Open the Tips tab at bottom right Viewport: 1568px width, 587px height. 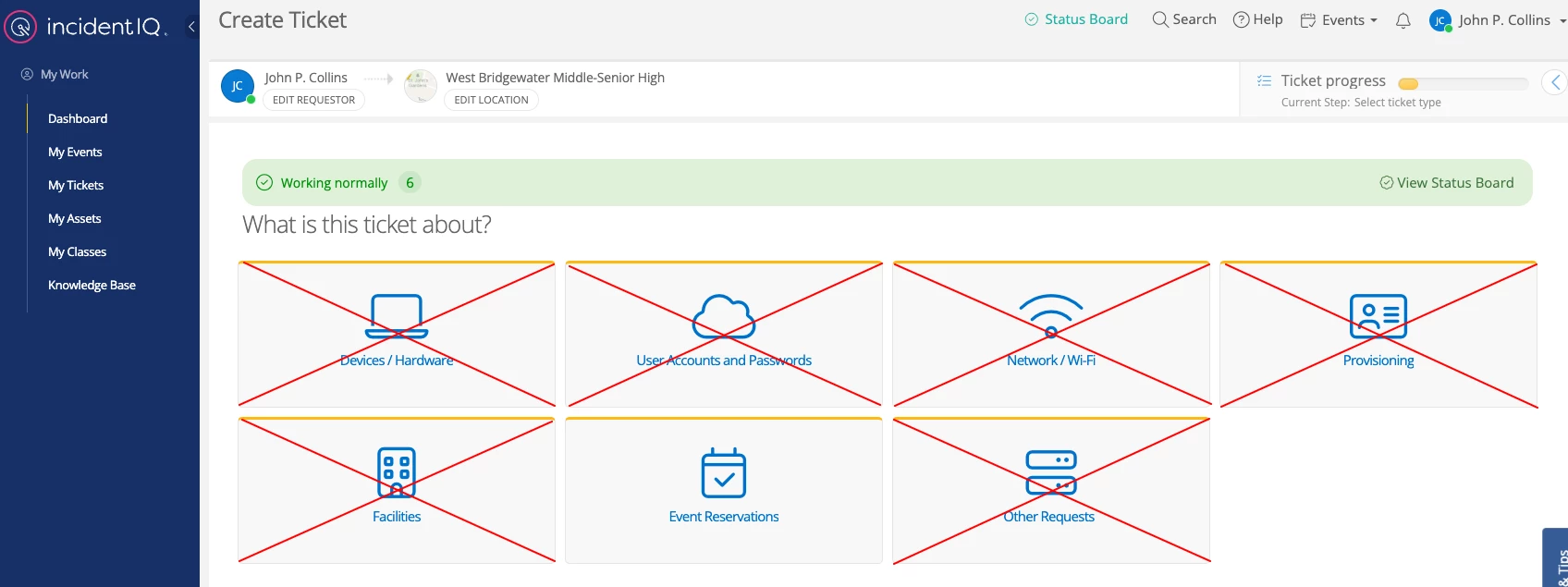click(x=1556, y=558)
